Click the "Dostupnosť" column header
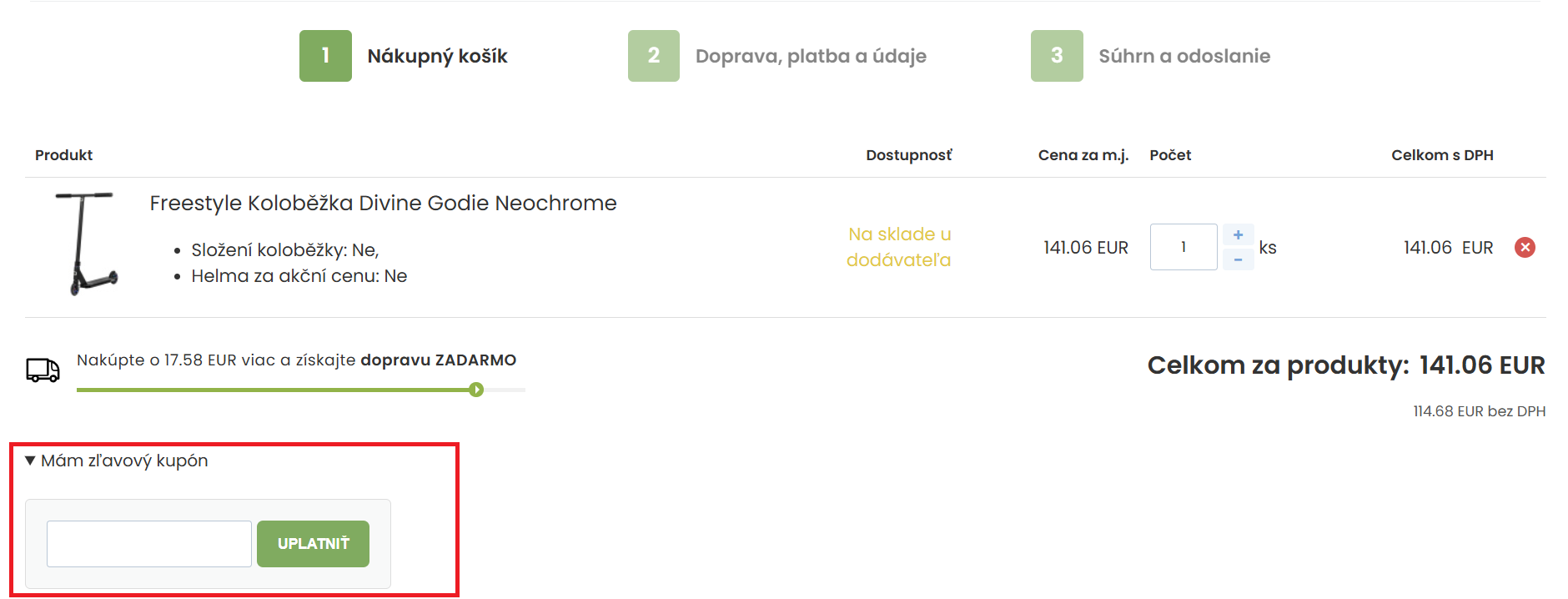Screen dimensions: 1568x599 pyautogui.click(x=908, y=155)
